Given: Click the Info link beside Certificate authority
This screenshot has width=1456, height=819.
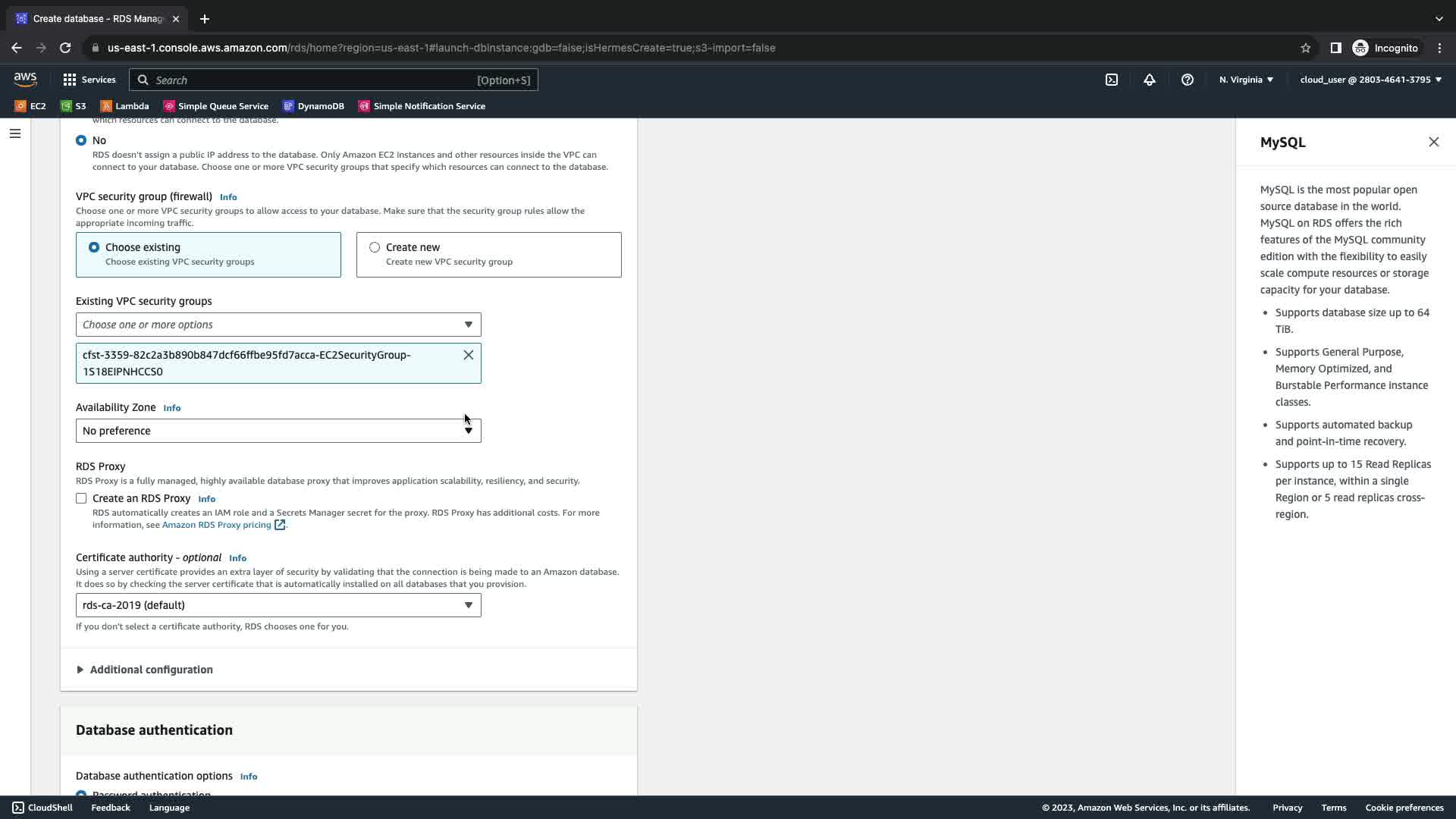Looking at the screenshot, I should pos(237,558).
